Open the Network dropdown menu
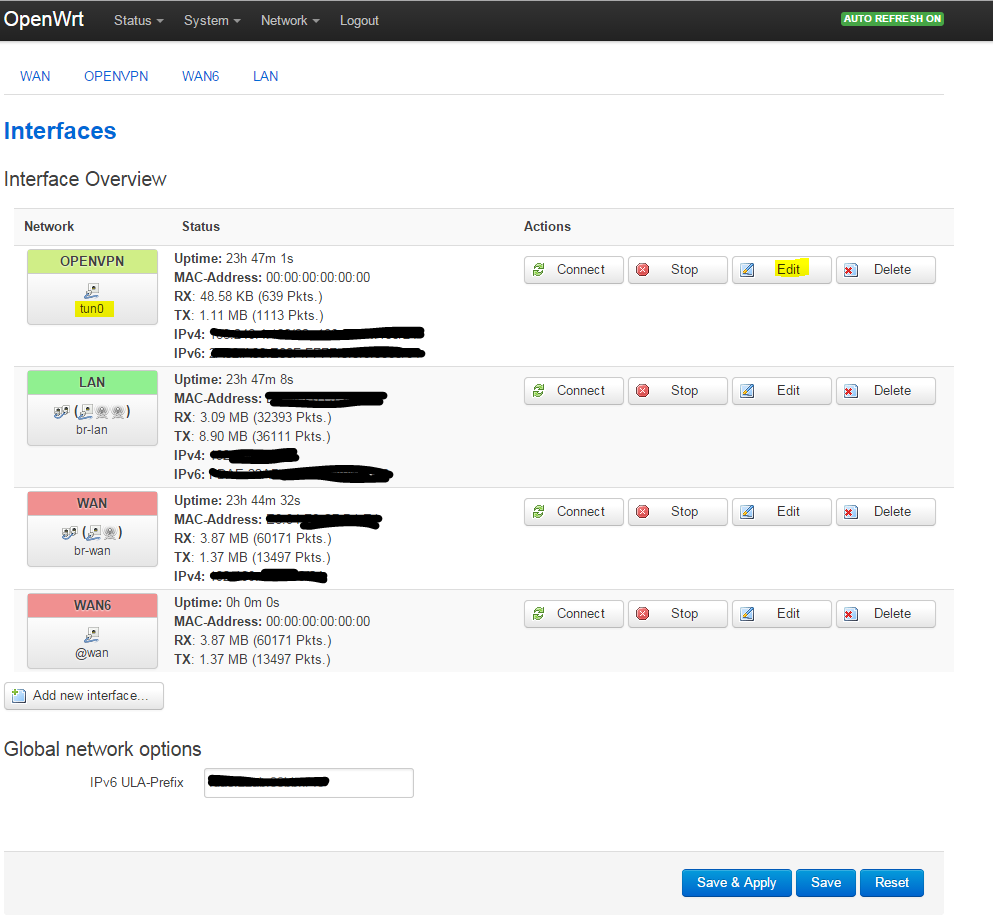The height and width of the screenshot is (917, 993). pyautogui.click(x=290, y=21)
